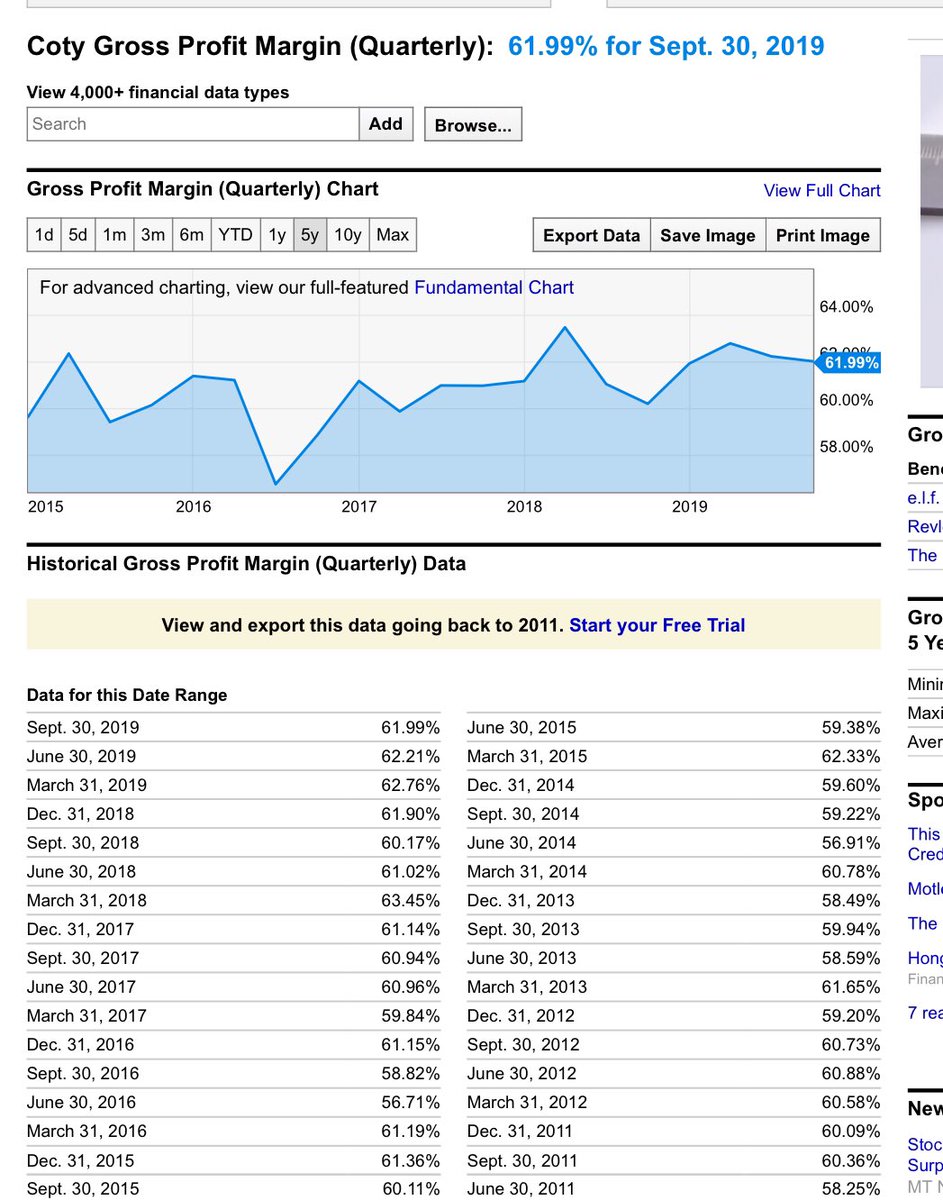
Task: Click the Dec. 31, 2012 row date
Action: (521, 1016)
